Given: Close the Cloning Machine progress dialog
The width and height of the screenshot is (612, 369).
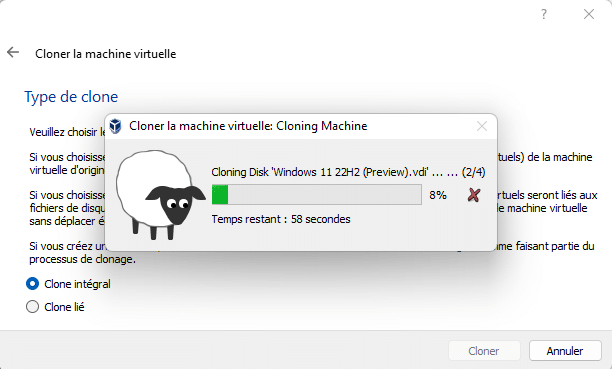Looking at the screenshot, I should 482,126.
